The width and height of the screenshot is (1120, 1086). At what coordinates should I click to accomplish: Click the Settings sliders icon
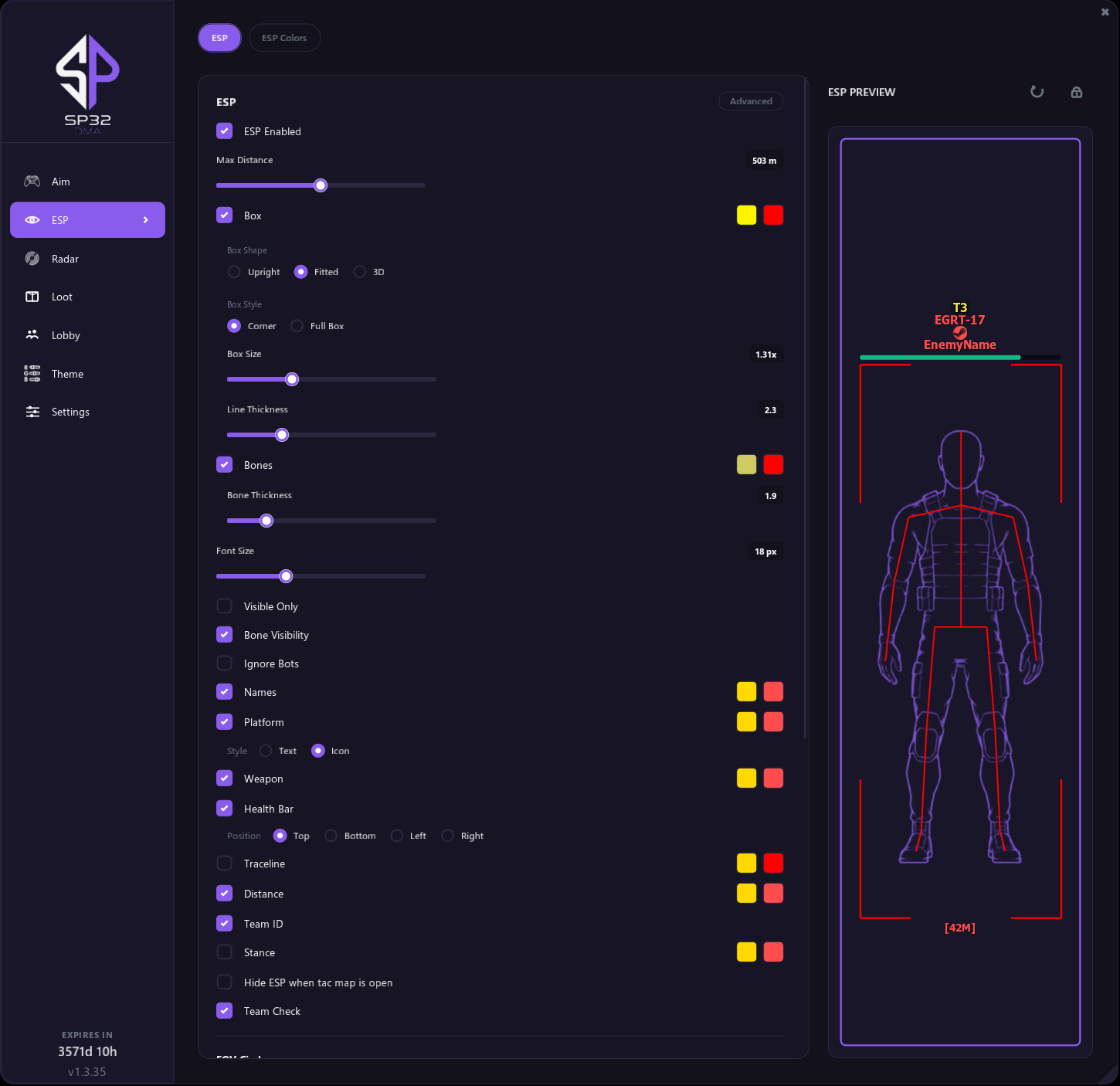tap(32, 412)
